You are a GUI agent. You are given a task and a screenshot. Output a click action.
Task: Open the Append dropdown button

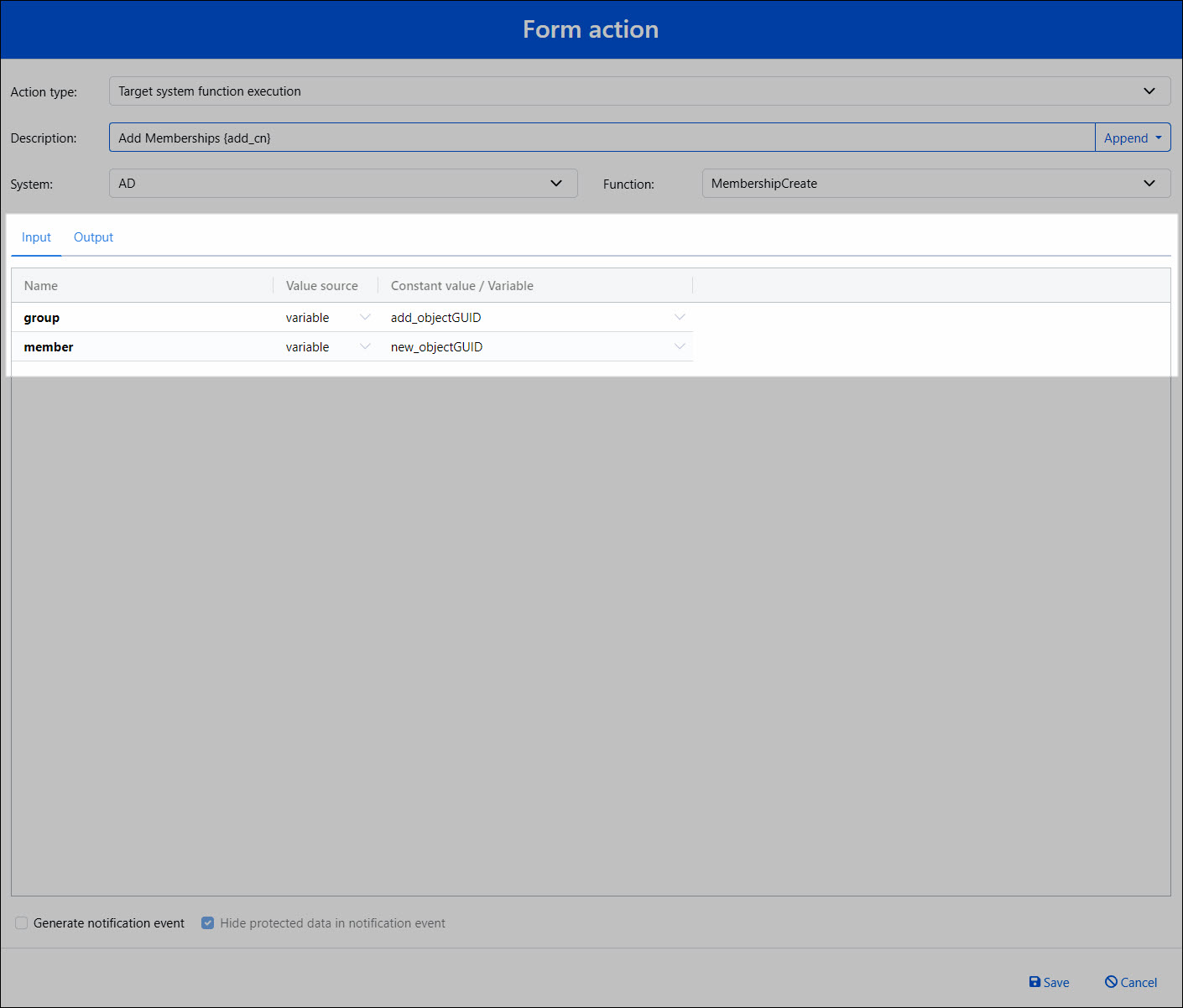pyautogui.click(x=1132, y=138)
